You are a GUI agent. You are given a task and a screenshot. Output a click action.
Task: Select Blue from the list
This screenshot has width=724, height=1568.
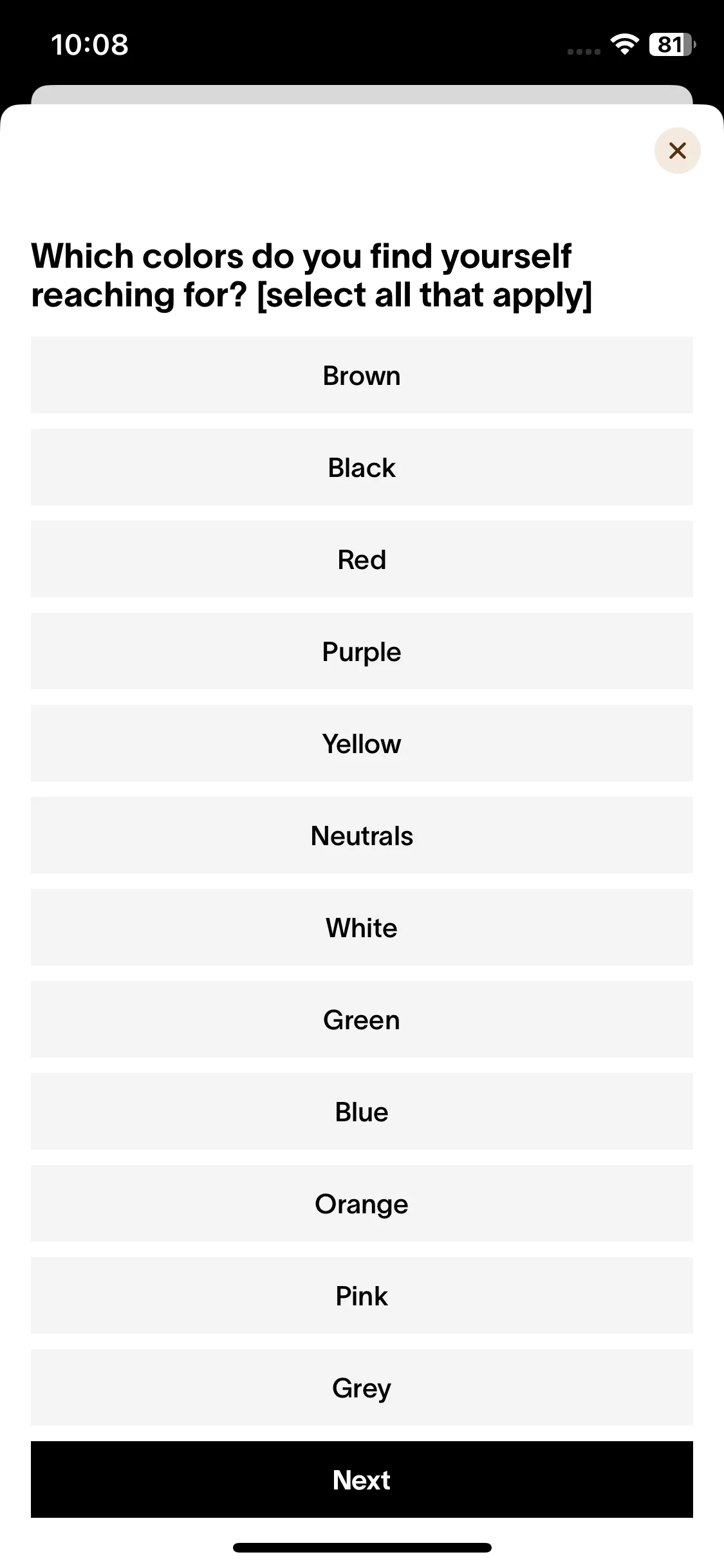(x=362, y=1112)
